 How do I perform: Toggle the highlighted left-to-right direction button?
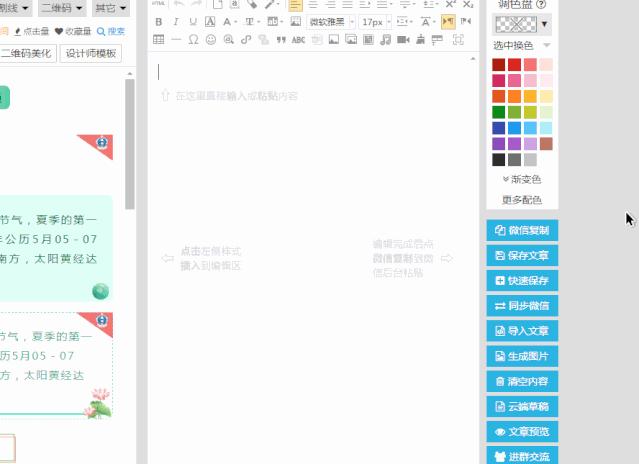(x=448, y=22)
